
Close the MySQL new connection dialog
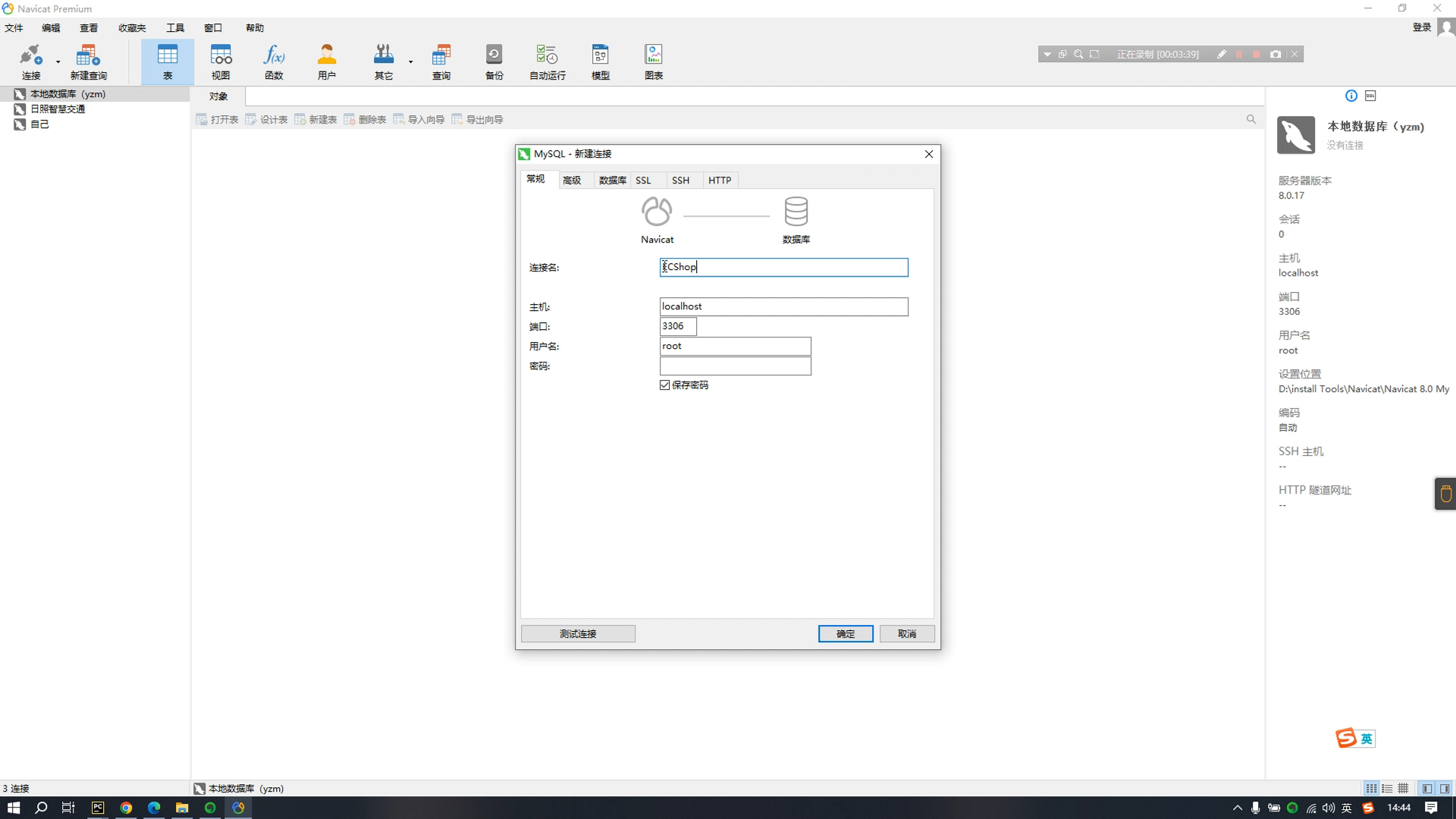[929, 154]
